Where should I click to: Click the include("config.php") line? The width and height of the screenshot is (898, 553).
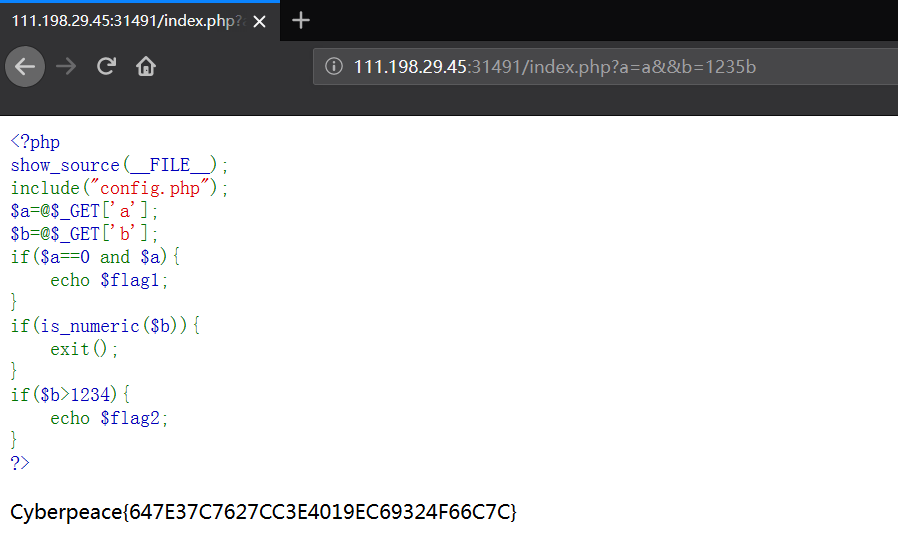[x=119, y=188]
